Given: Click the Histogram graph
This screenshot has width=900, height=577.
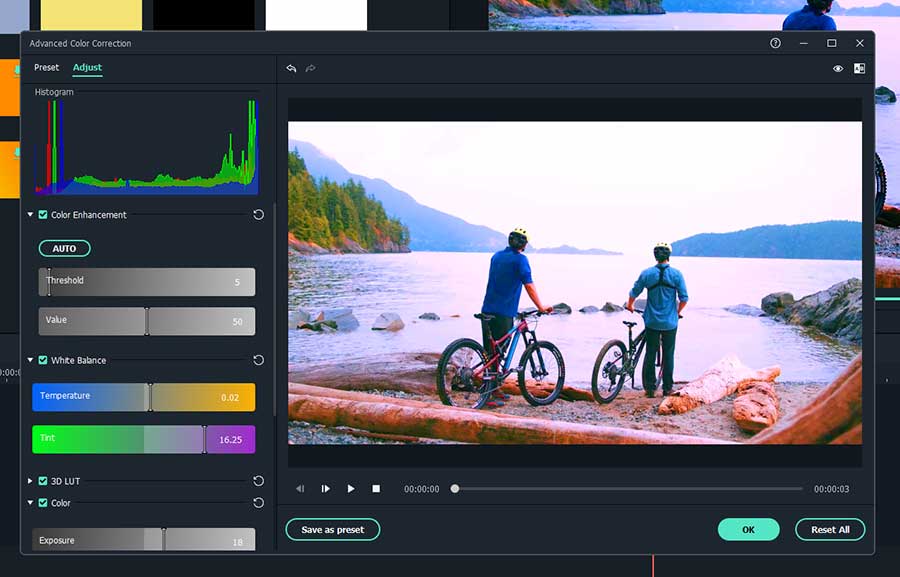Looking at the screenshot, I should click(x=146, y=147).
